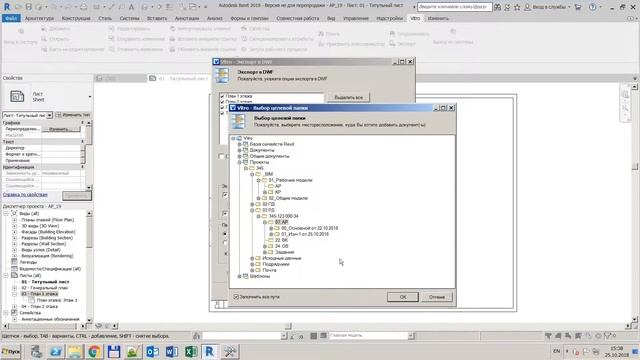Open the PowerShell icon in taskbar

[x=56, y=351]
